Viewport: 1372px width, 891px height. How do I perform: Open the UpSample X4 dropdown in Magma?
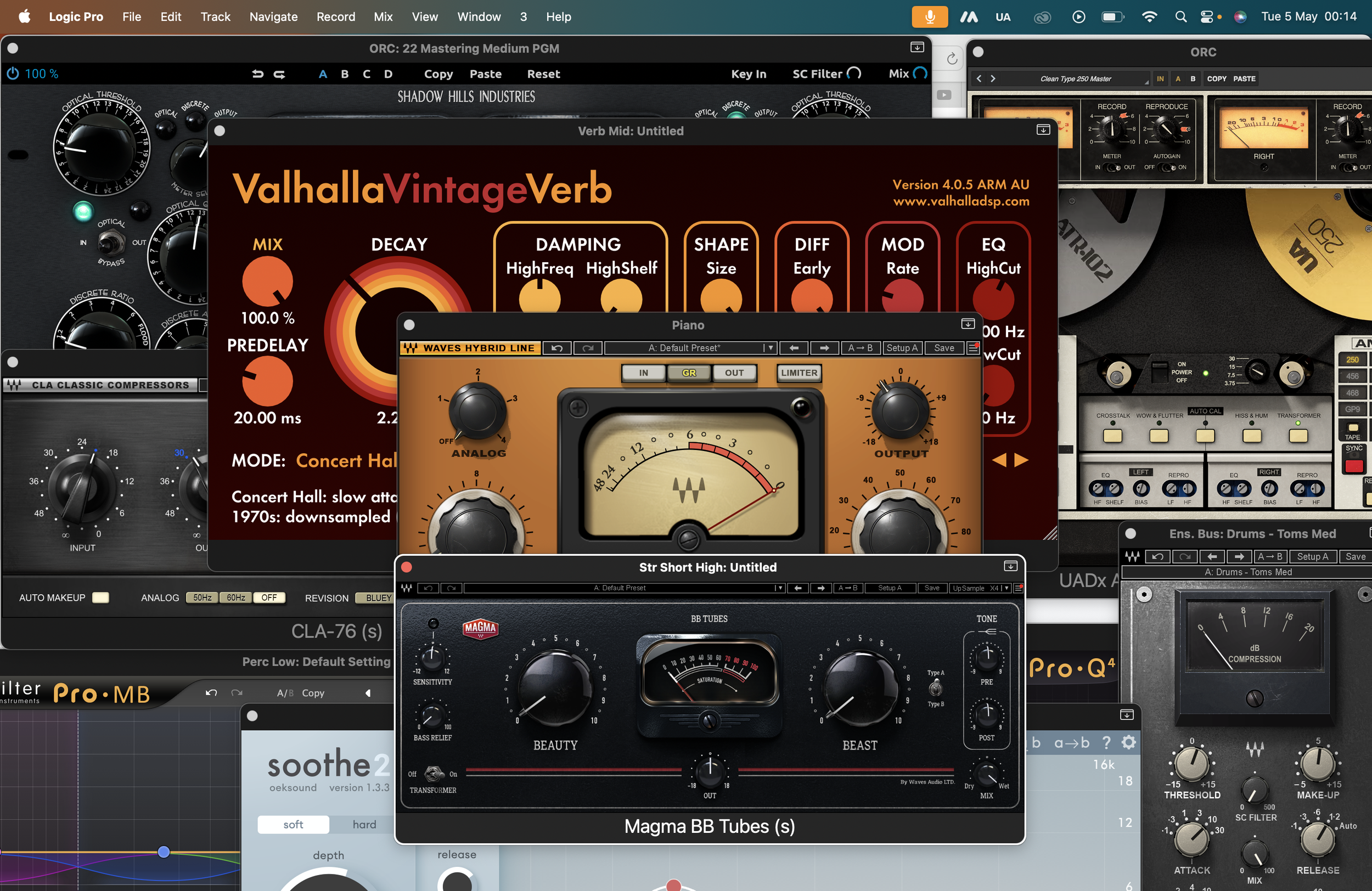click(980, 588)
